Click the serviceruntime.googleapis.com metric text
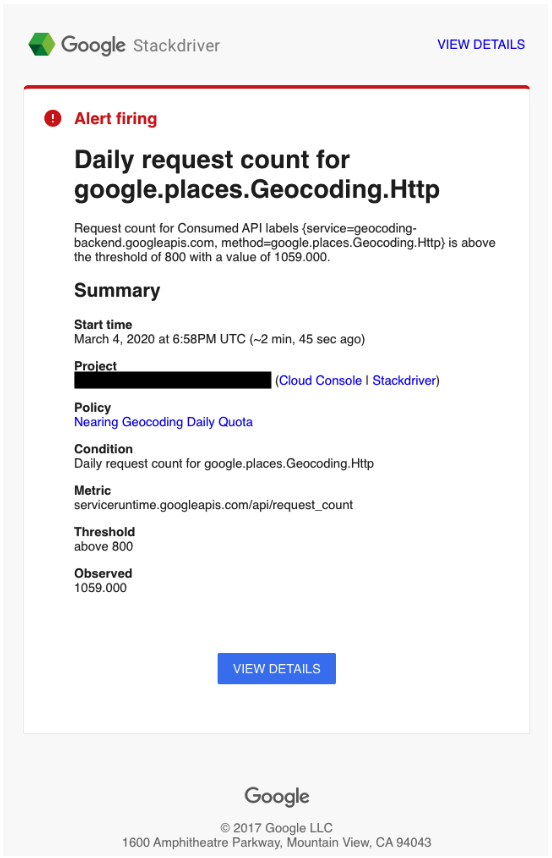The image size is (552, 858). 214,505
